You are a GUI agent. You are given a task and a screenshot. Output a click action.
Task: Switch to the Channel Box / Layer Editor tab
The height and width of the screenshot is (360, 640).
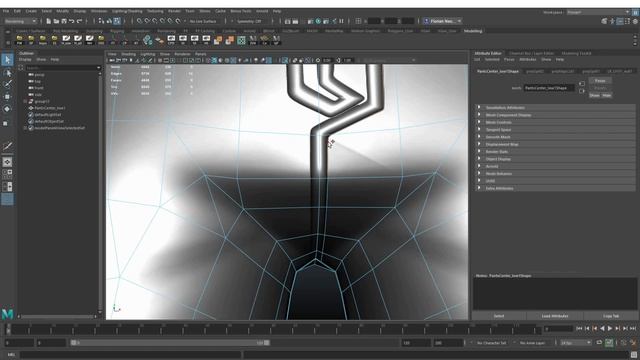tap(531, 53)
